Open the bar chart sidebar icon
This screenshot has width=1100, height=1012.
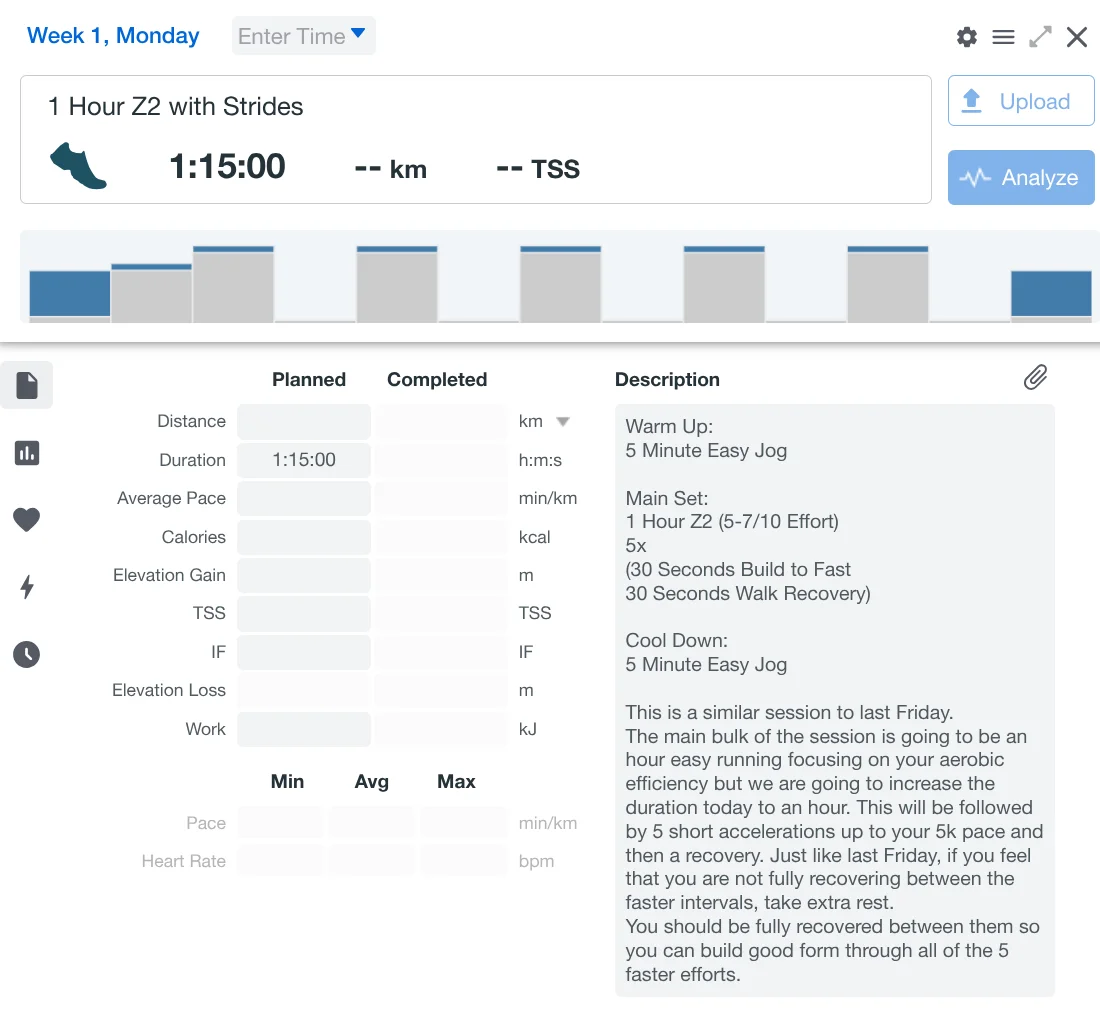point(27,453)
